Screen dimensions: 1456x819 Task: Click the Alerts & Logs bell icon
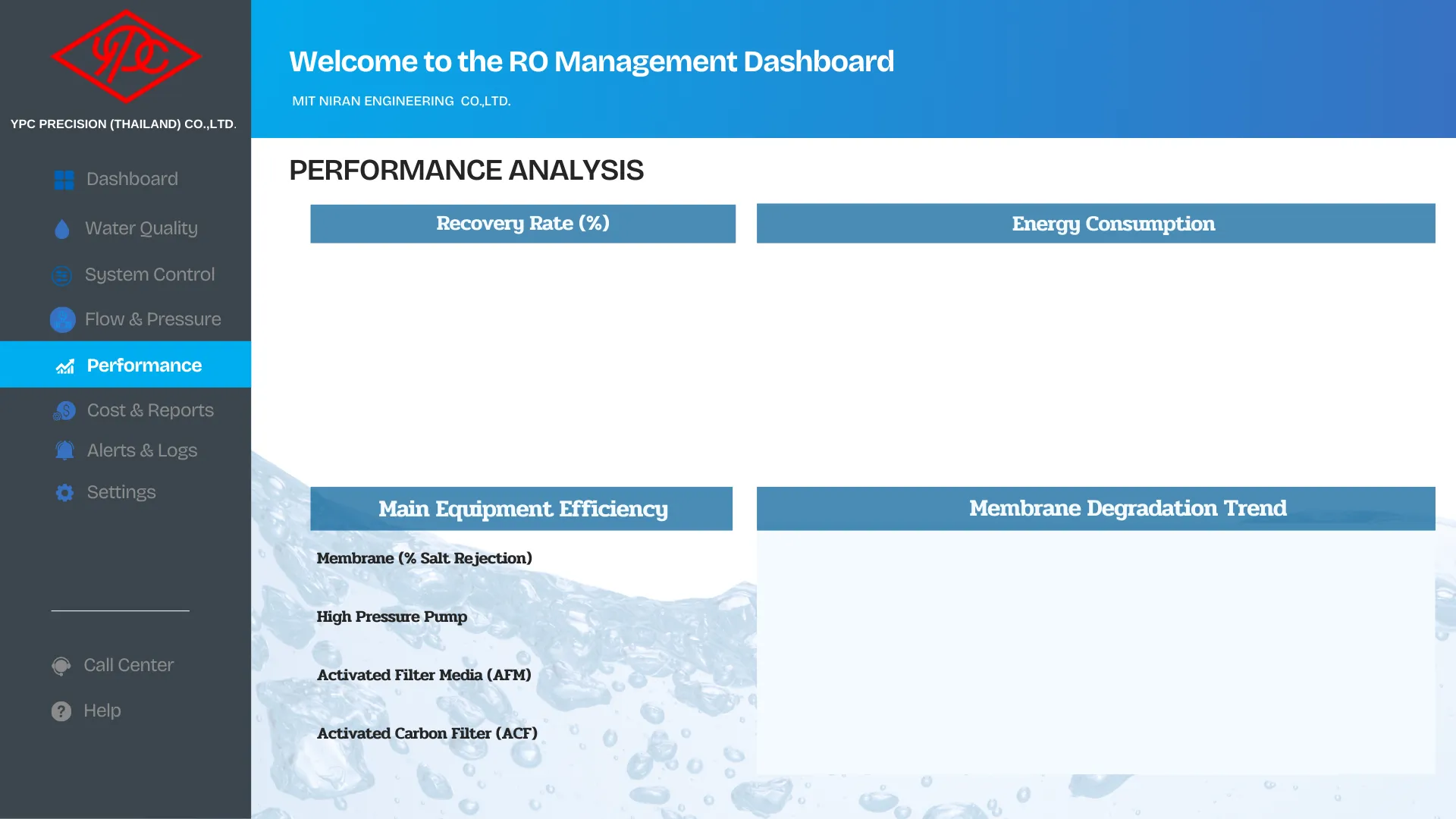coord(65,450)
